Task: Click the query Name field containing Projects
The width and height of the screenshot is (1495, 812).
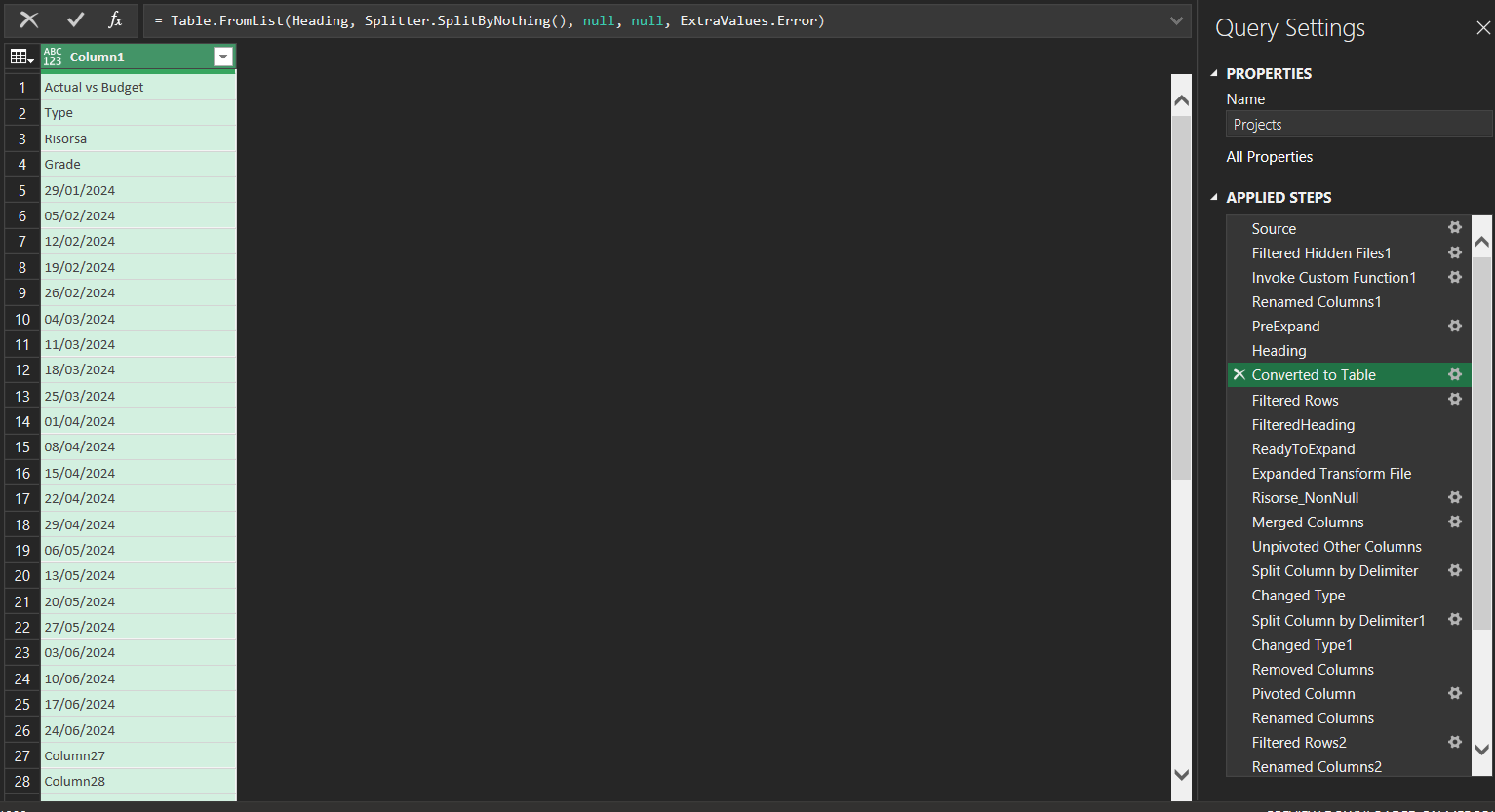Action: (1358, 124)
